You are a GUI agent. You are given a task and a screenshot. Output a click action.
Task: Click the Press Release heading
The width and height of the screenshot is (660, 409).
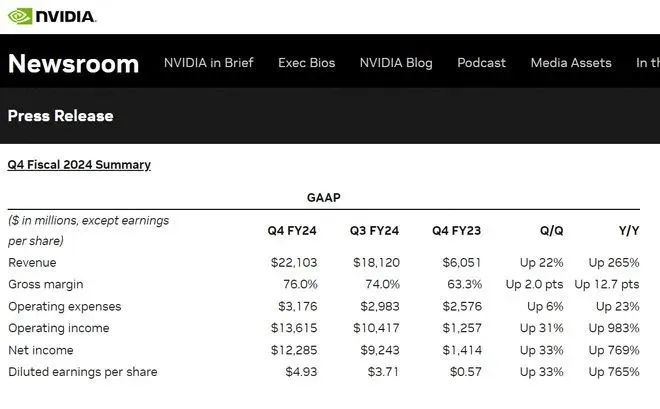61,116
